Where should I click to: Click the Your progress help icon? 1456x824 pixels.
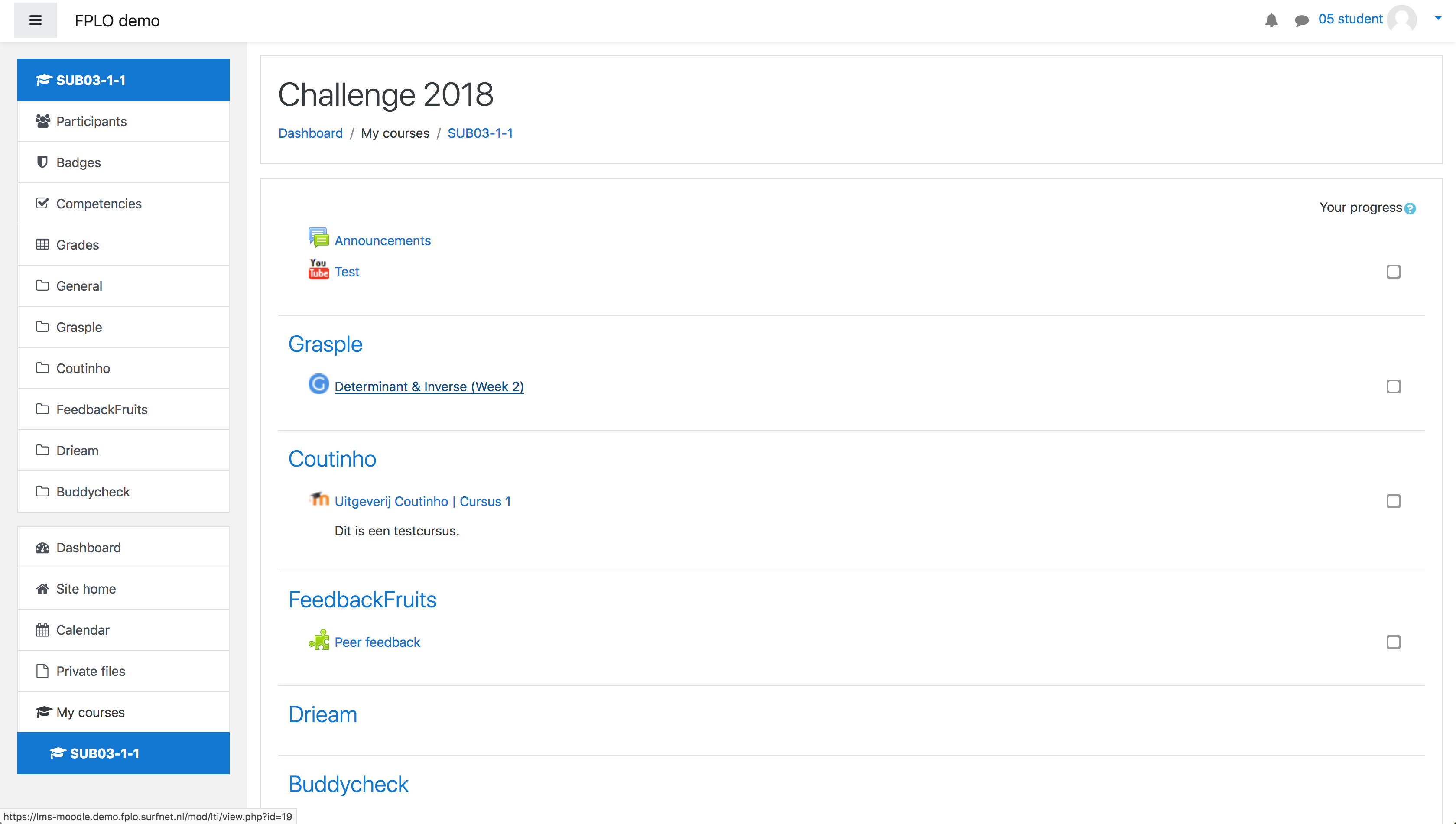click(1410, 208)
